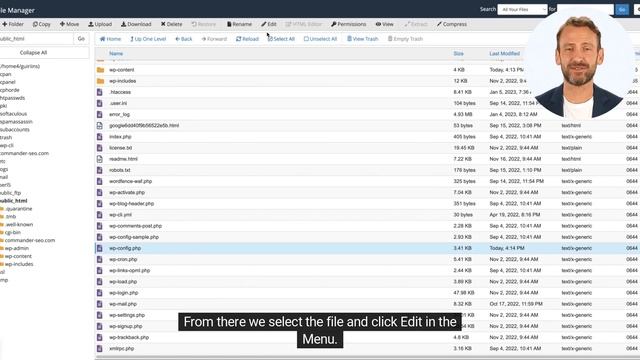
Task: Click the search text field
Action: pyautogui.click(x=585, y=9)
